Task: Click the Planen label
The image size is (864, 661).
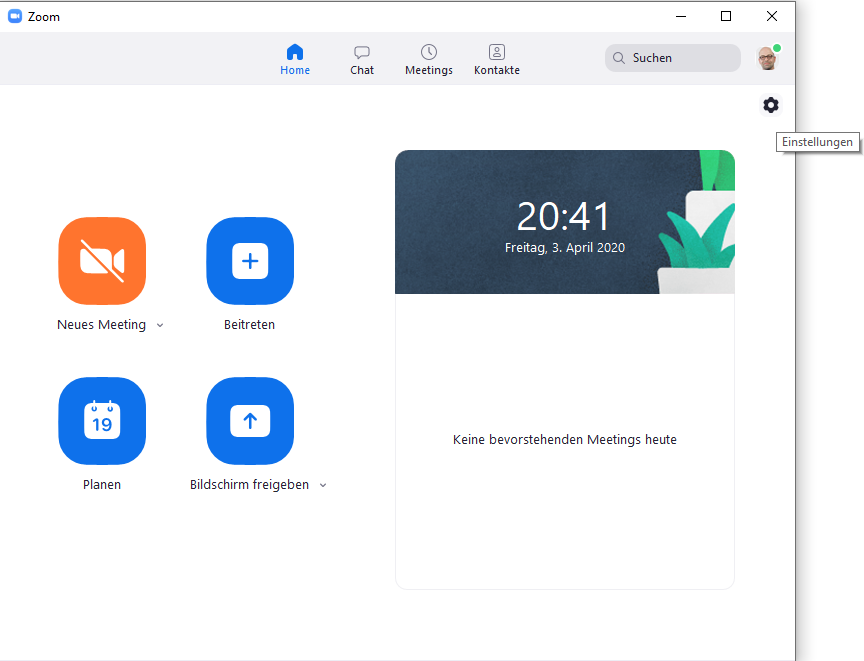Action: 102,485
